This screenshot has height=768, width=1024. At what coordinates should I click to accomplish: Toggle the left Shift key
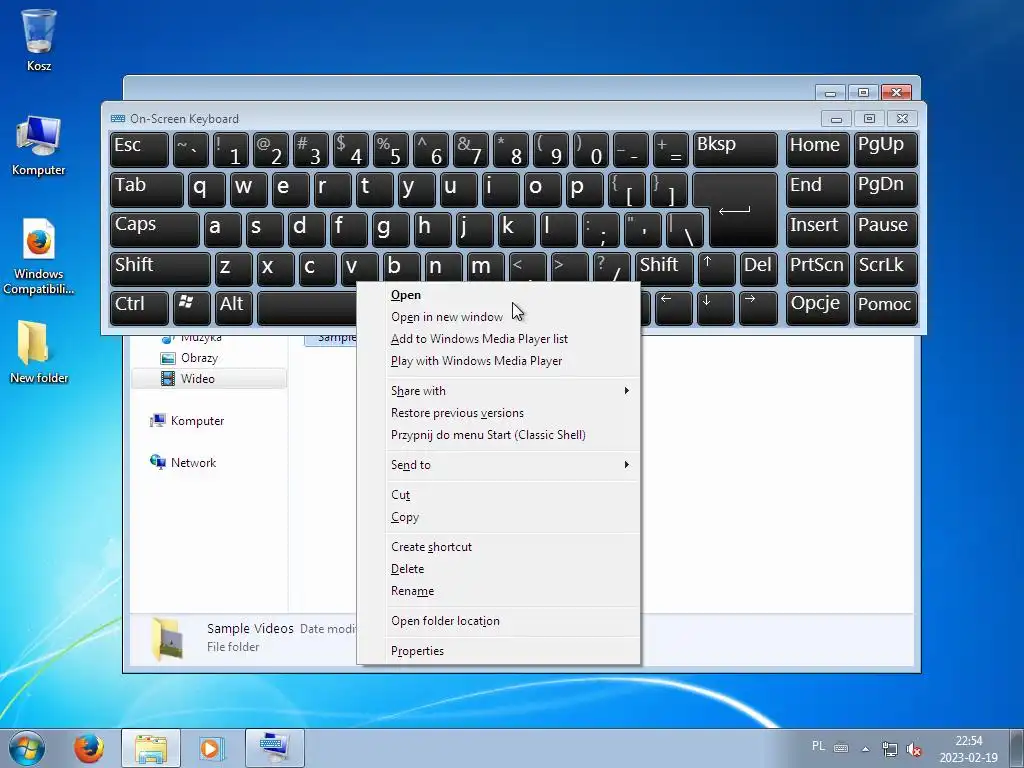(x=160, y=269)
